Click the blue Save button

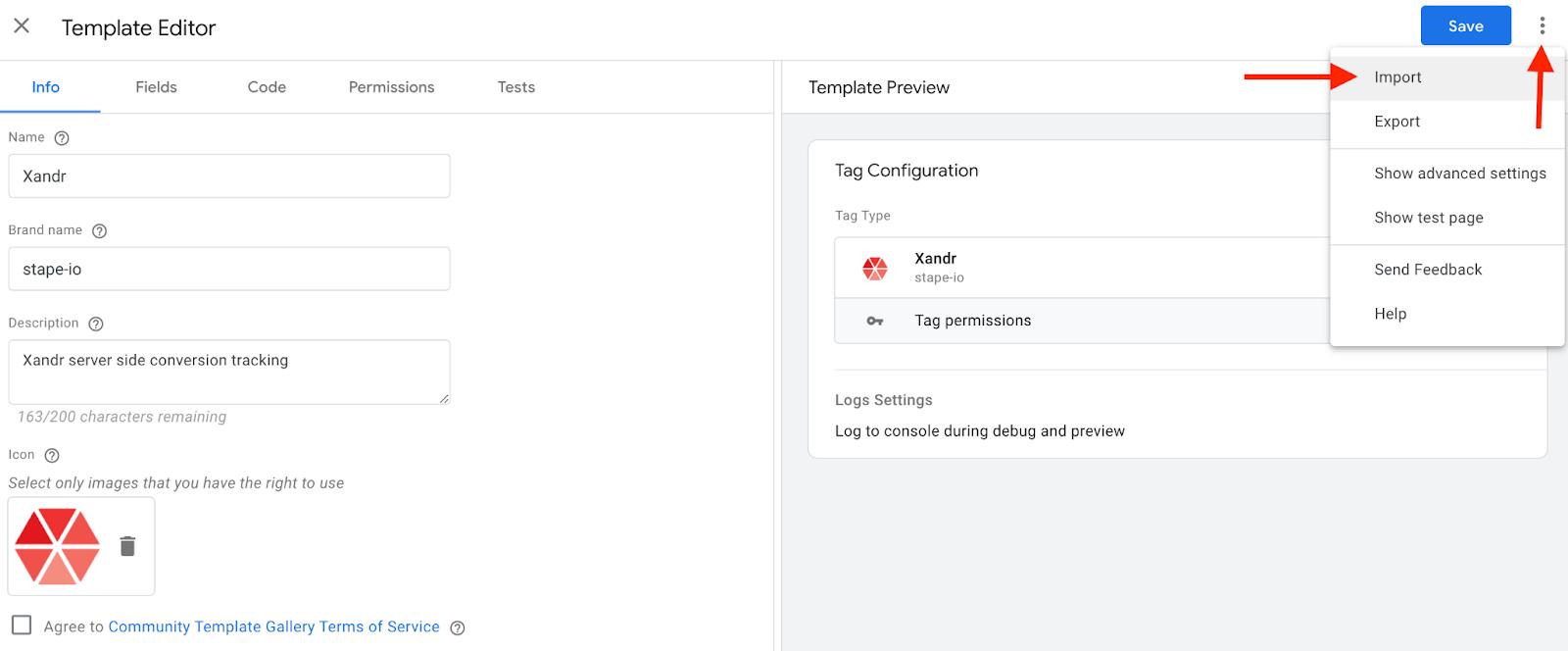(x=1466, y=26)
